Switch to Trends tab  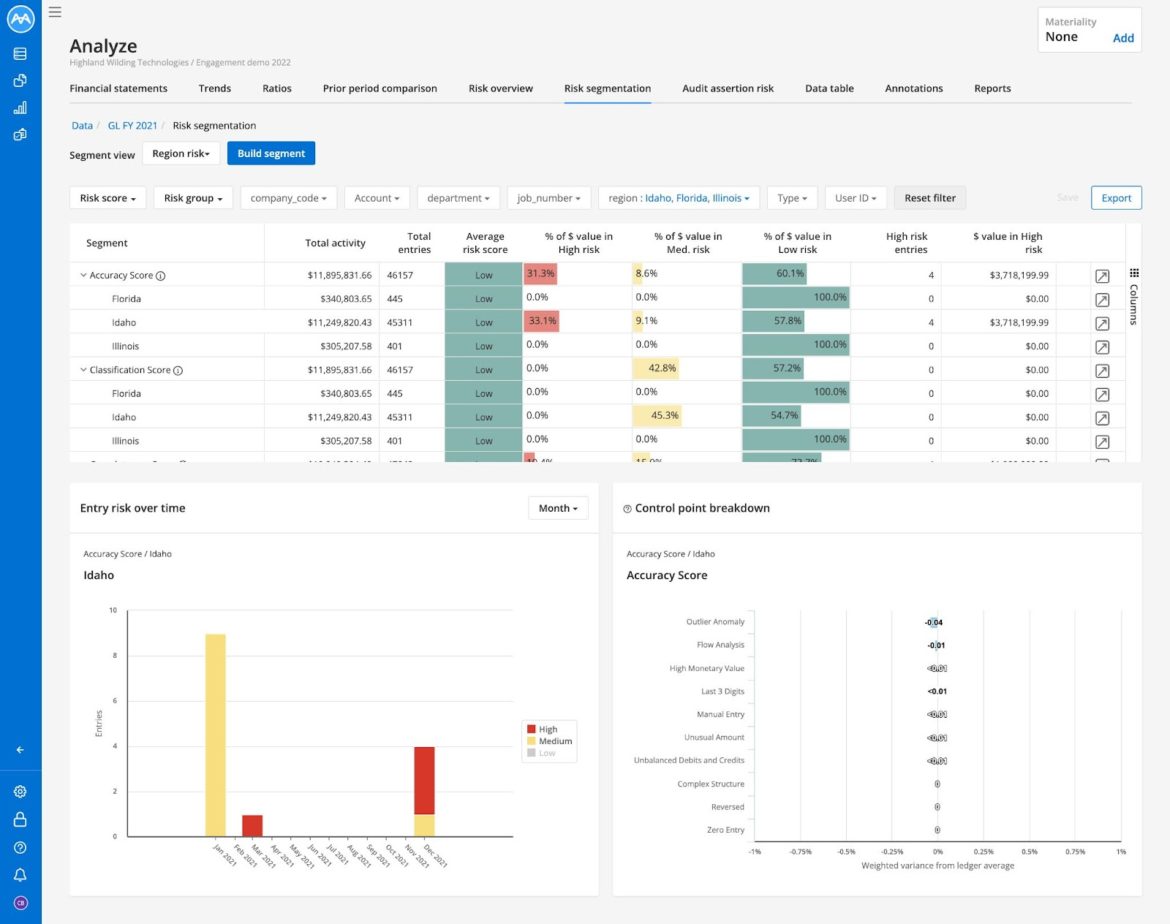tap(215, 88)
